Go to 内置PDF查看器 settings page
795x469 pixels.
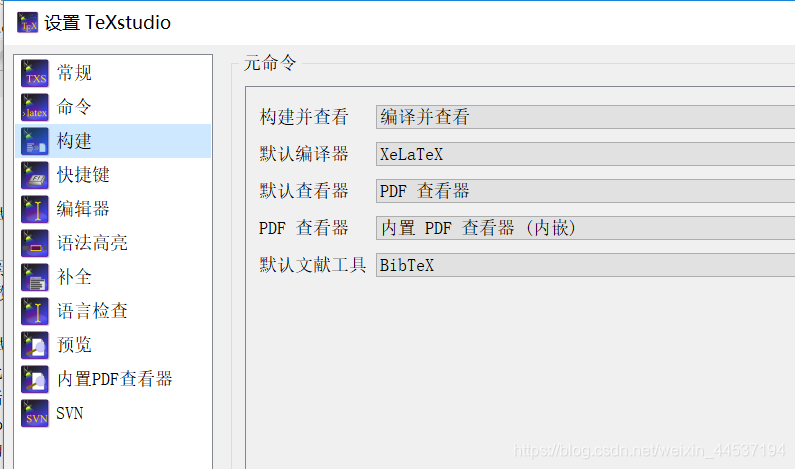pos(115,379)
